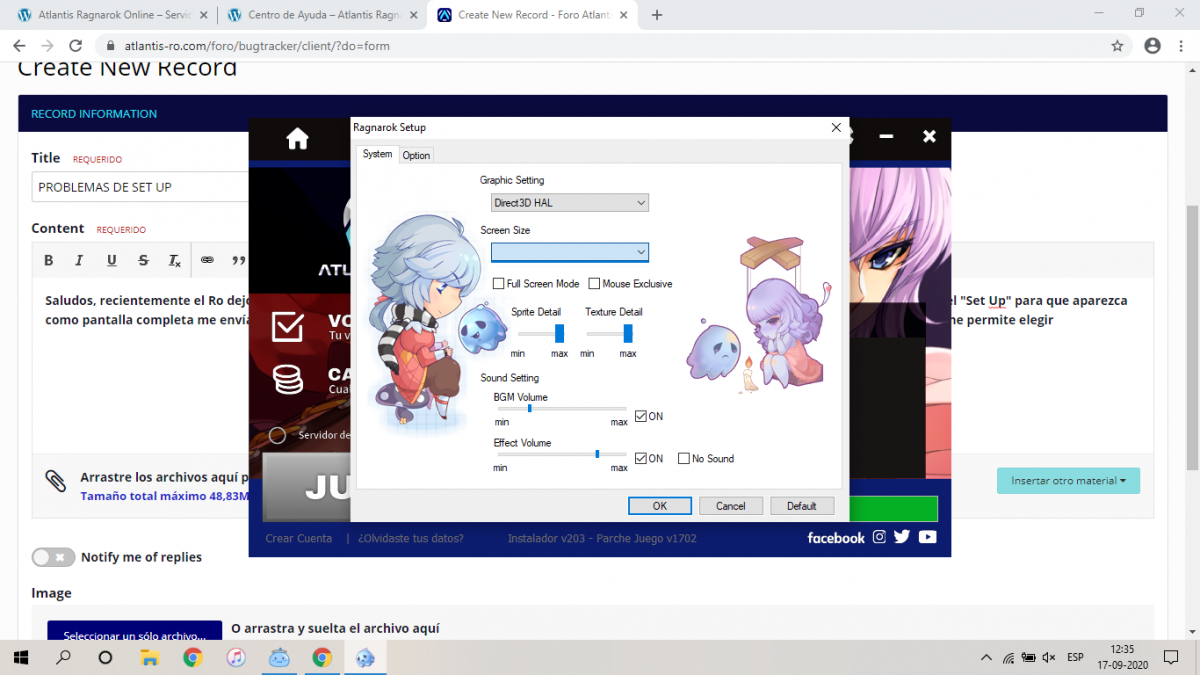This screenshot has height=675, width=1200.
Task: Toggle Notify me of replies switch
Action: 53,557
